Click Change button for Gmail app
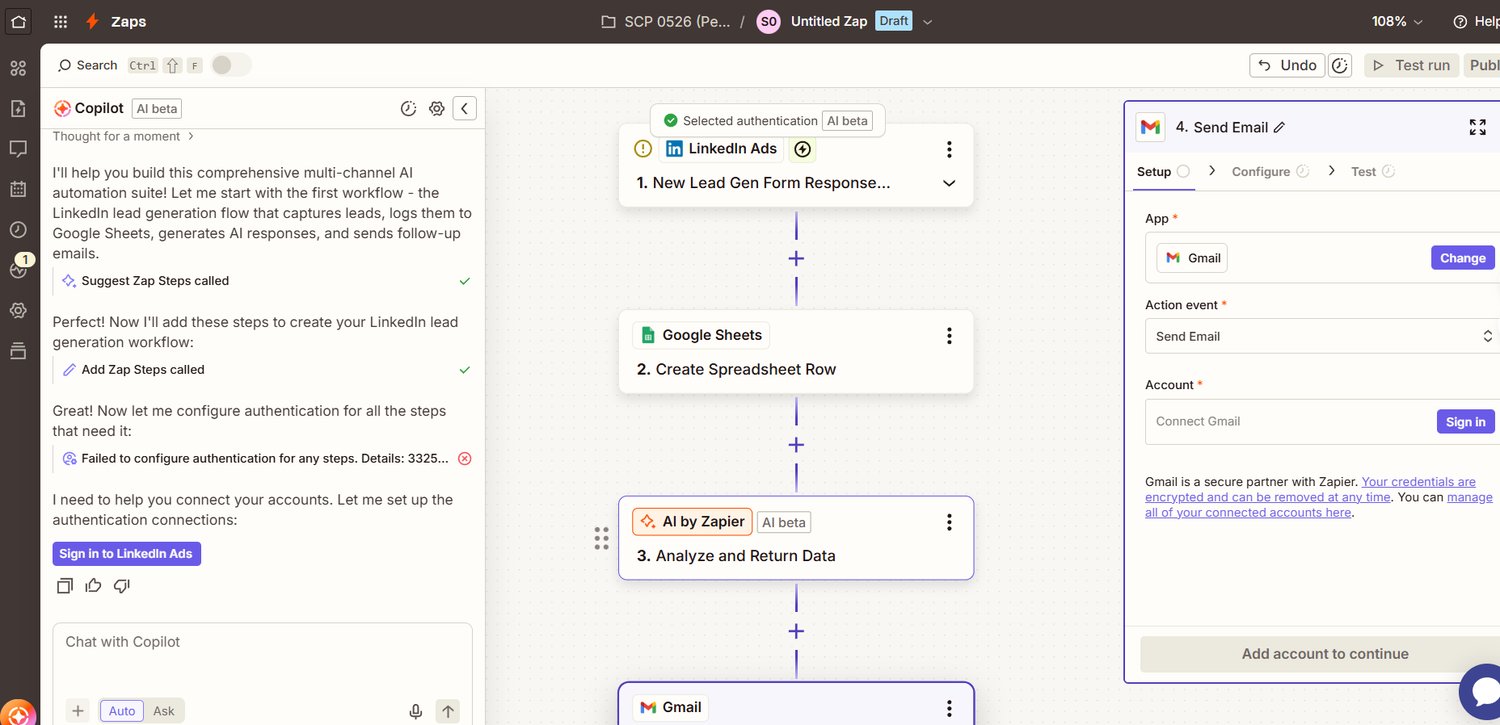The height and width of the screenshot is (725, 1500). pos(1462,258)
